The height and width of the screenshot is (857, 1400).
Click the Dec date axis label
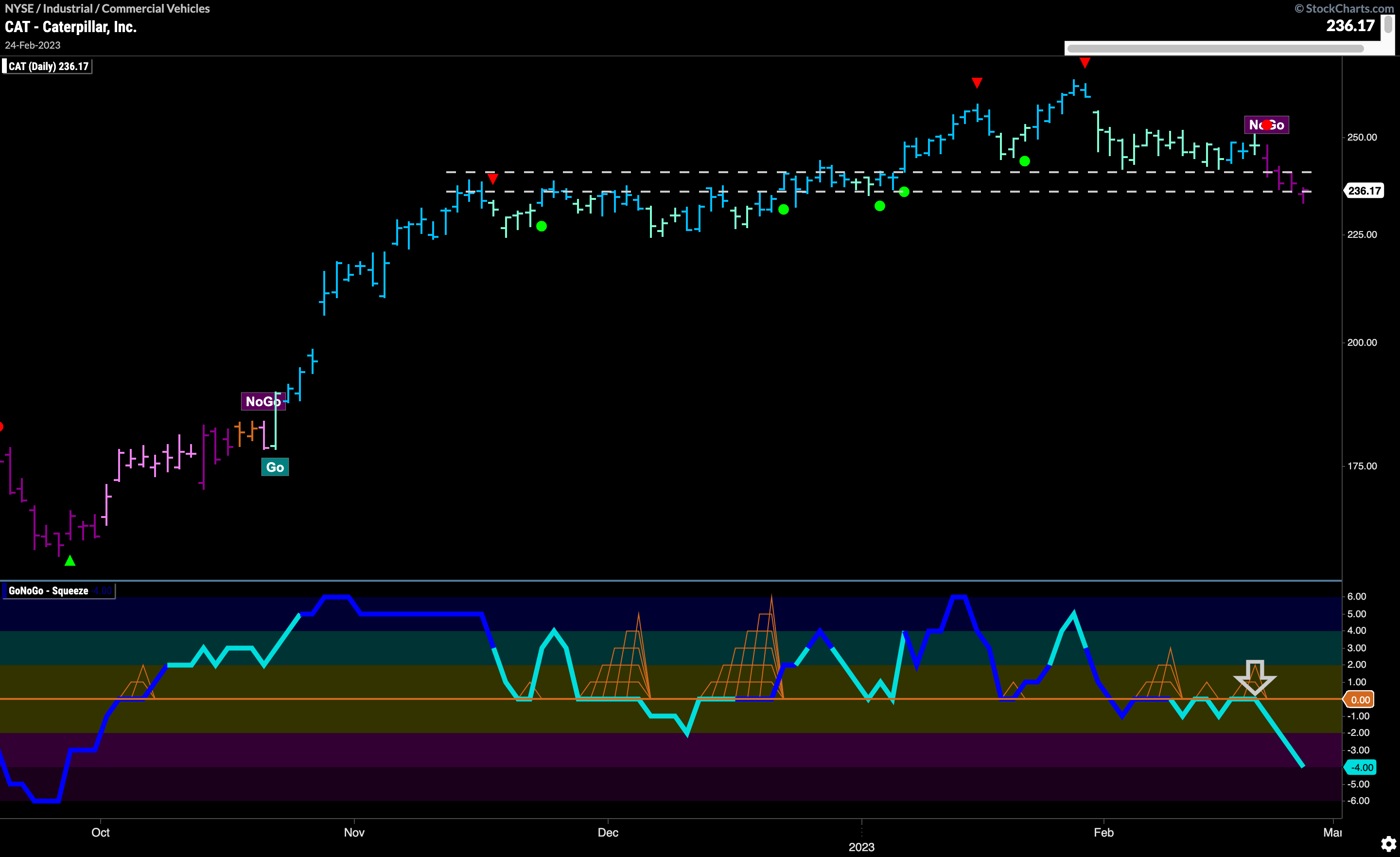tap(608, 833)
